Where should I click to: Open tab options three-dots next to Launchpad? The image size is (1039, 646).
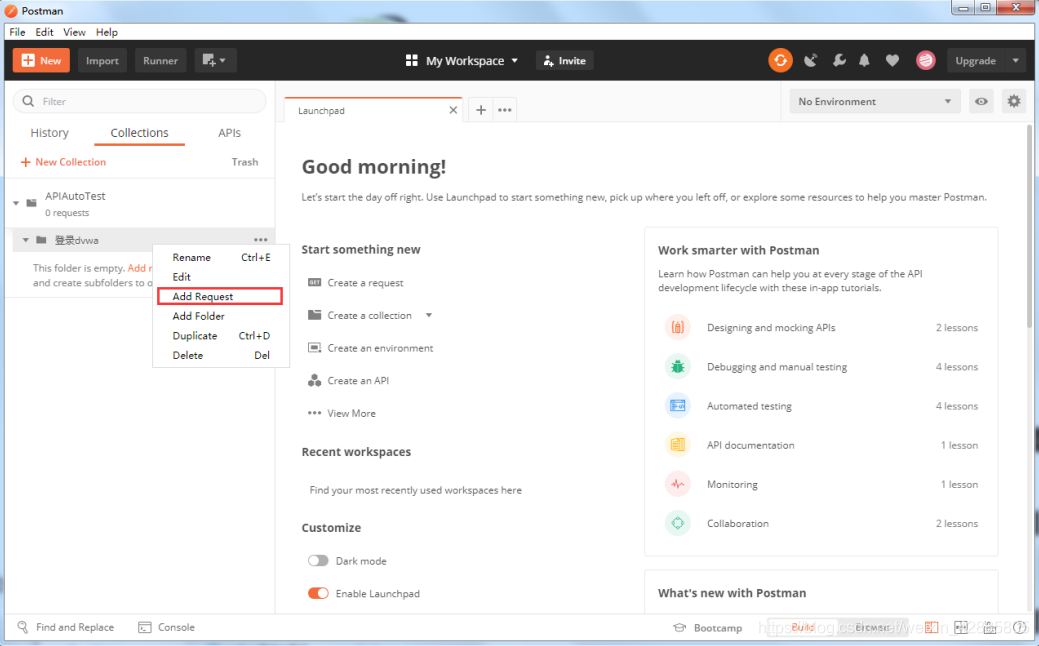click(504, 110)
